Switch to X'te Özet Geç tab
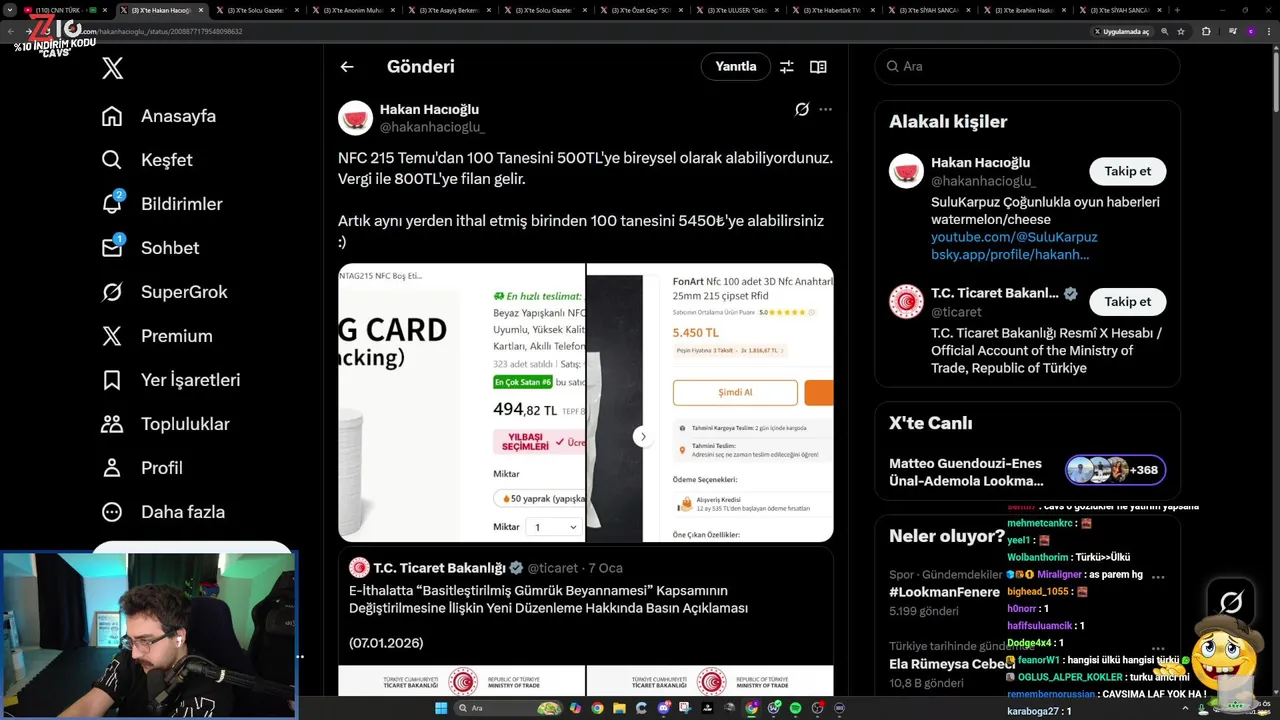Screen dimensions: 1280x720 pyautogui.click(x=643, y=10)
